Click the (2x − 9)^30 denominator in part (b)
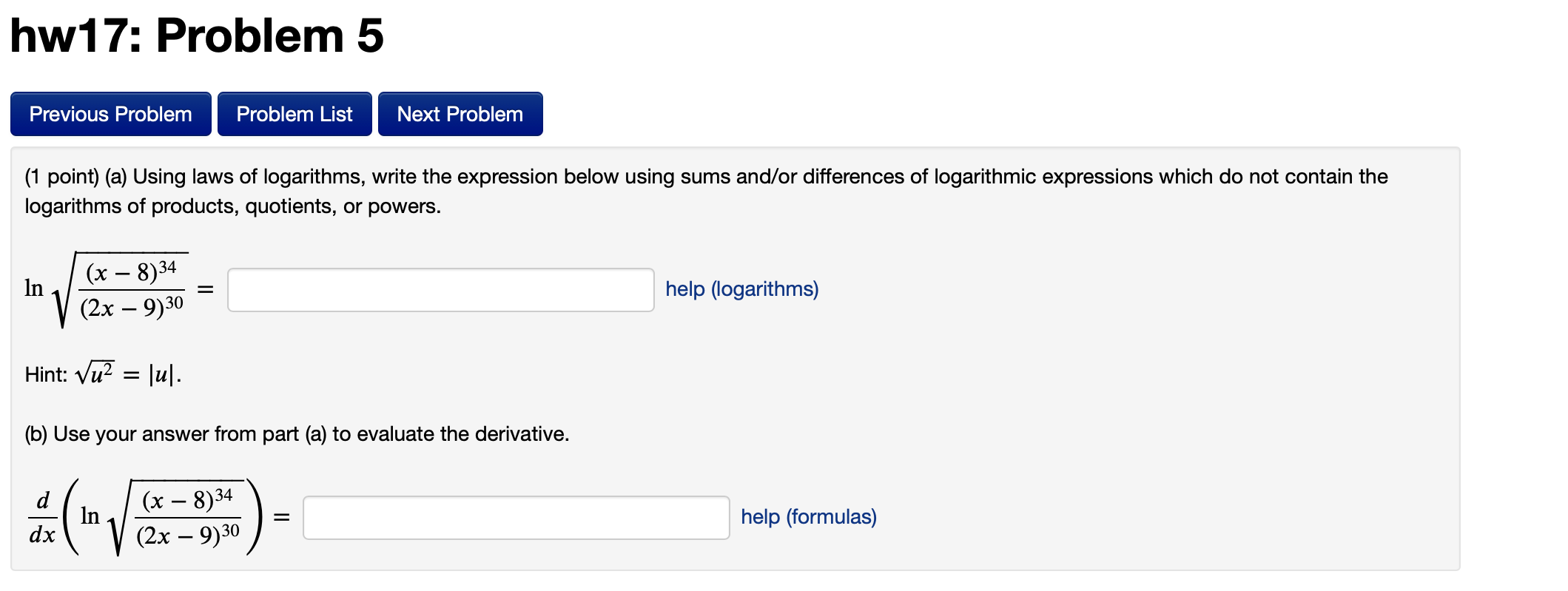 point(188,534)
